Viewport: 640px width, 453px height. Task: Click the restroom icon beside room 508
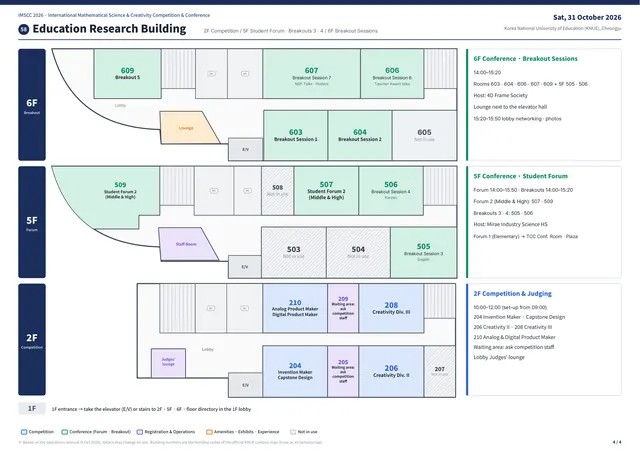coord(247,191)
